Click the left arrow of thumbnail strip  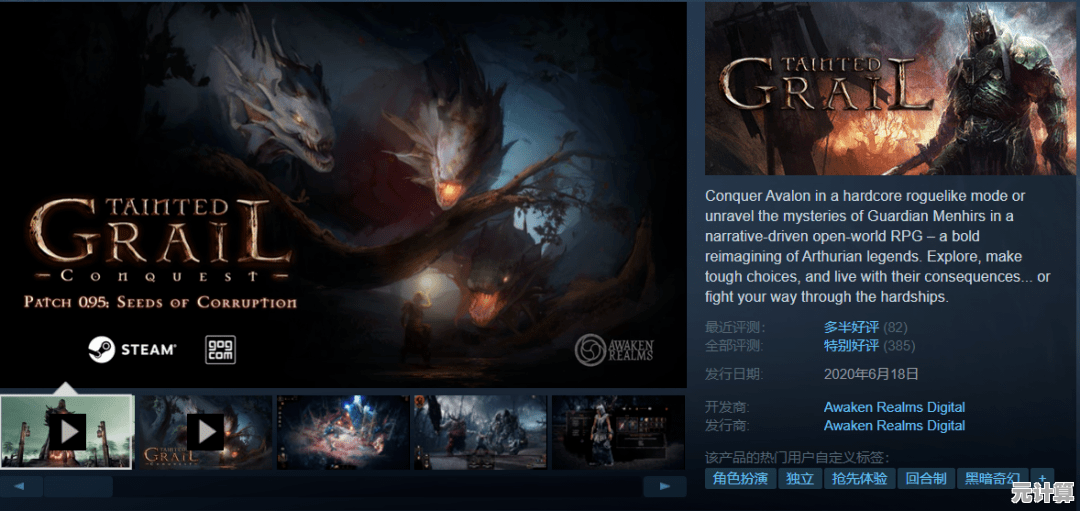point(19,486)
